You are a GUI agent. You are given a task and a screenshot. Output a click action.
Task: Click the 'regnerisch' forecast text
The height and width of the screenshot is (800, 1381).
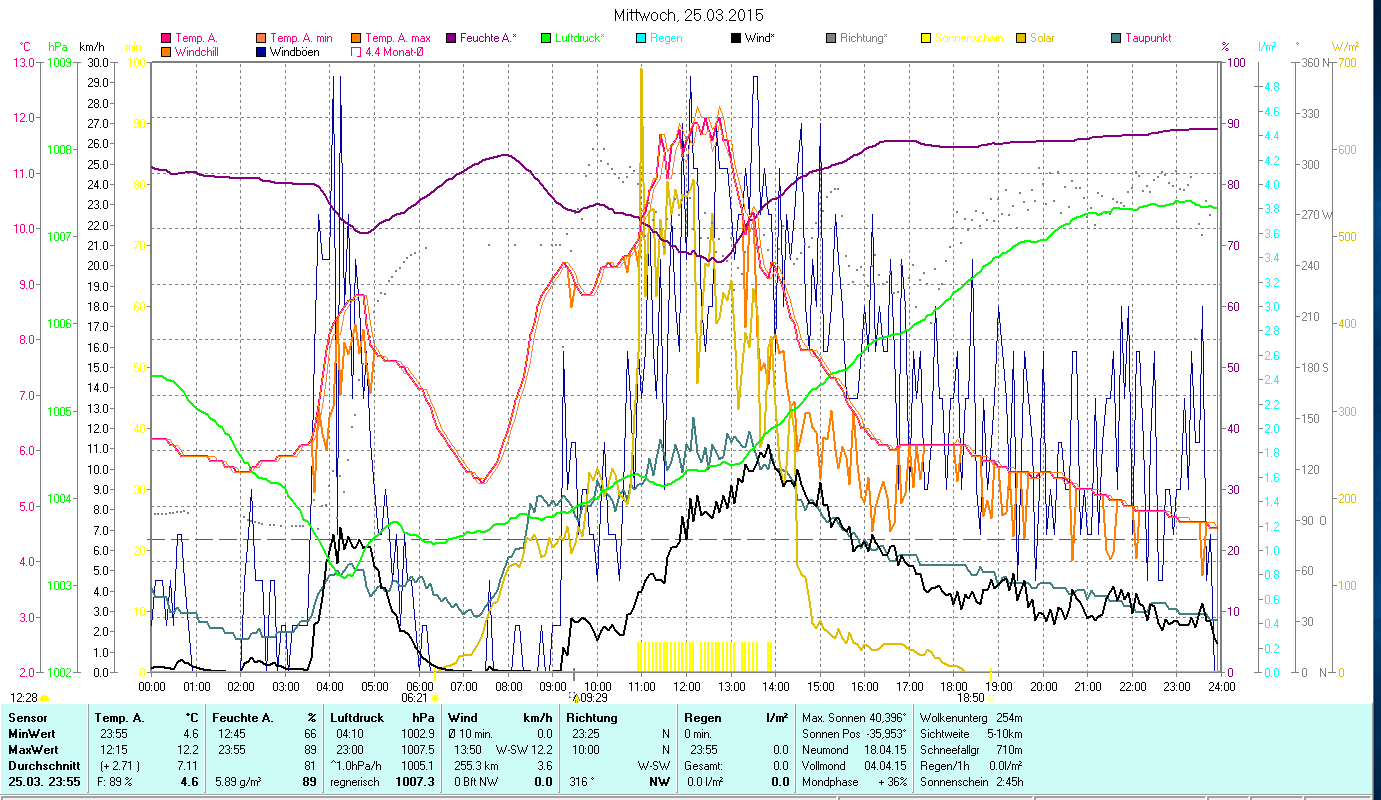(x=355, y=782)
